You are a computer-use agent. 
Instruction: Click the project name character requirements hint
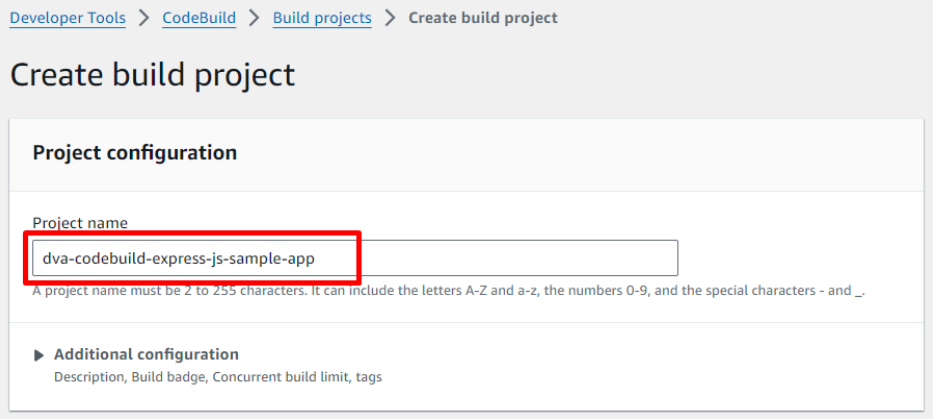(448, 291)
